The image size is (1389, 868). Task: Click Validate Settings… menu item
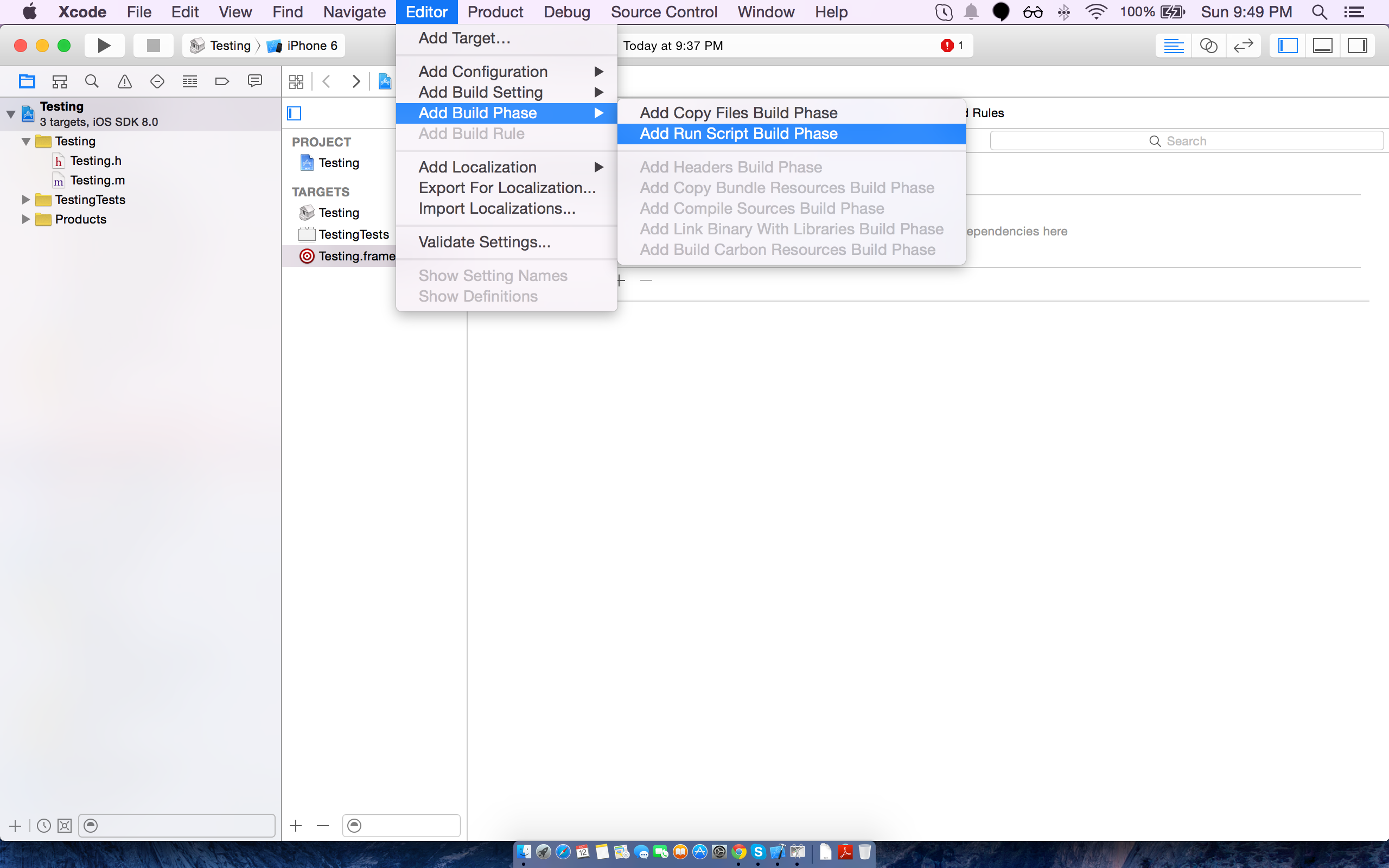pos(484,242)
